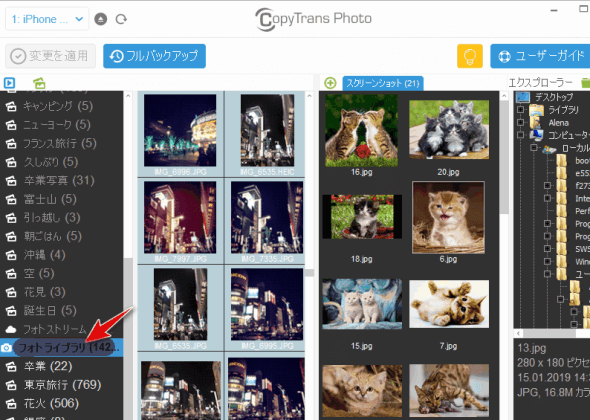Click the eject device icon

pos(100,19)
